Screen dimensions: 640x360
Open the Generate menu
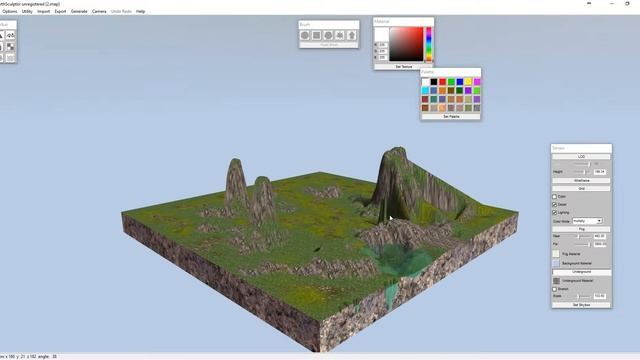coord(79,11)
